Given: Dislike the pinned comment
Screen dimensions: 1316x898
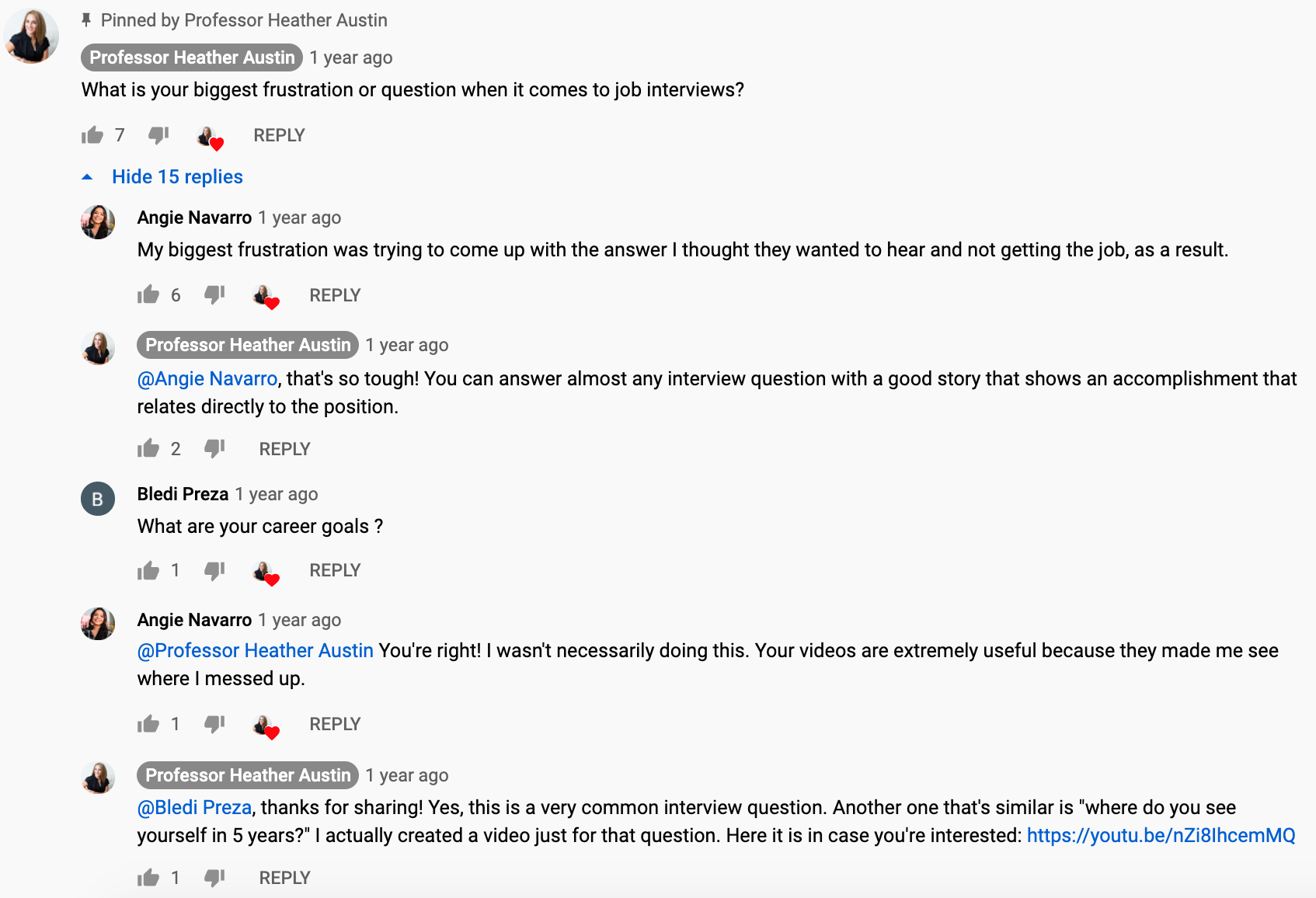Looking at the screenshot, I should point(158,134).
